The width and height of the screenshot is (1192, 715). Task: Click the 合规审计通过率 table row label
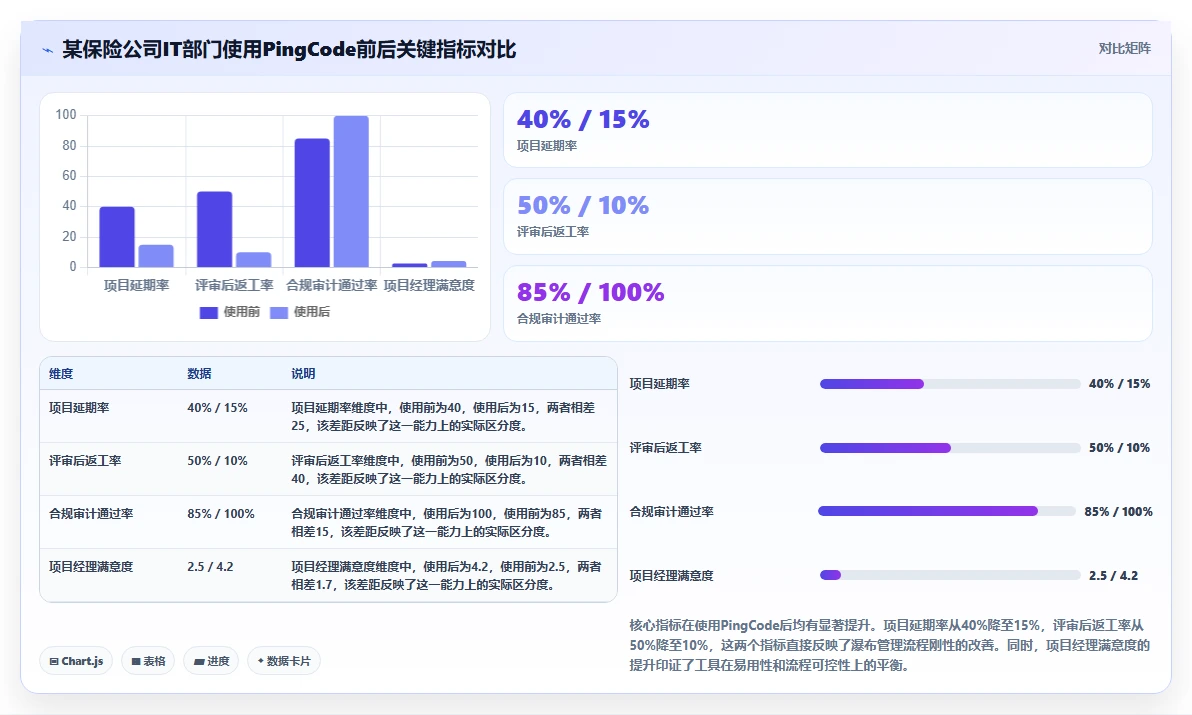click(x=91, y=514)
